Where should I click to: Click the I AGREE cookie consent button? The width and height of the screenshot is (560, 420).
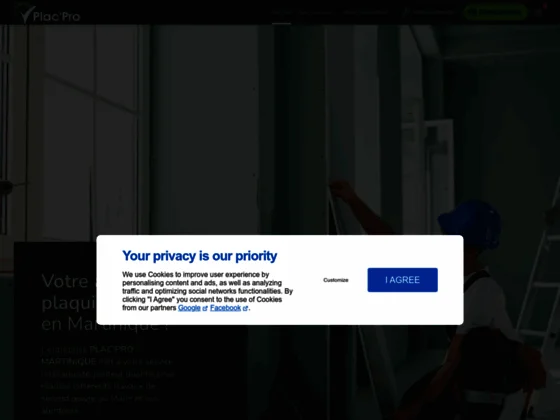[x=402, y=280]
